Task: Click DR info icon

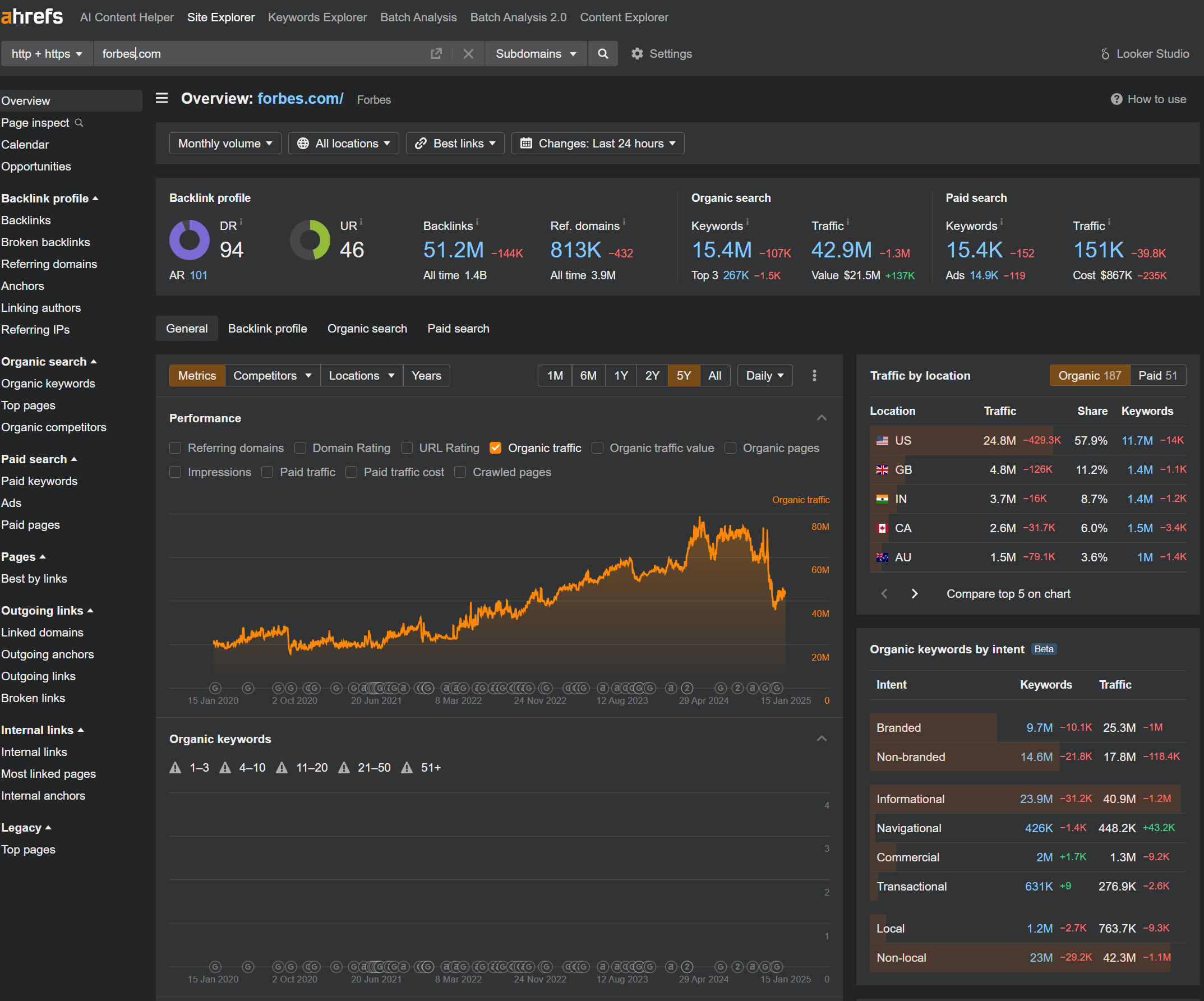Action: pyautogui.click(x=241, y=222)
